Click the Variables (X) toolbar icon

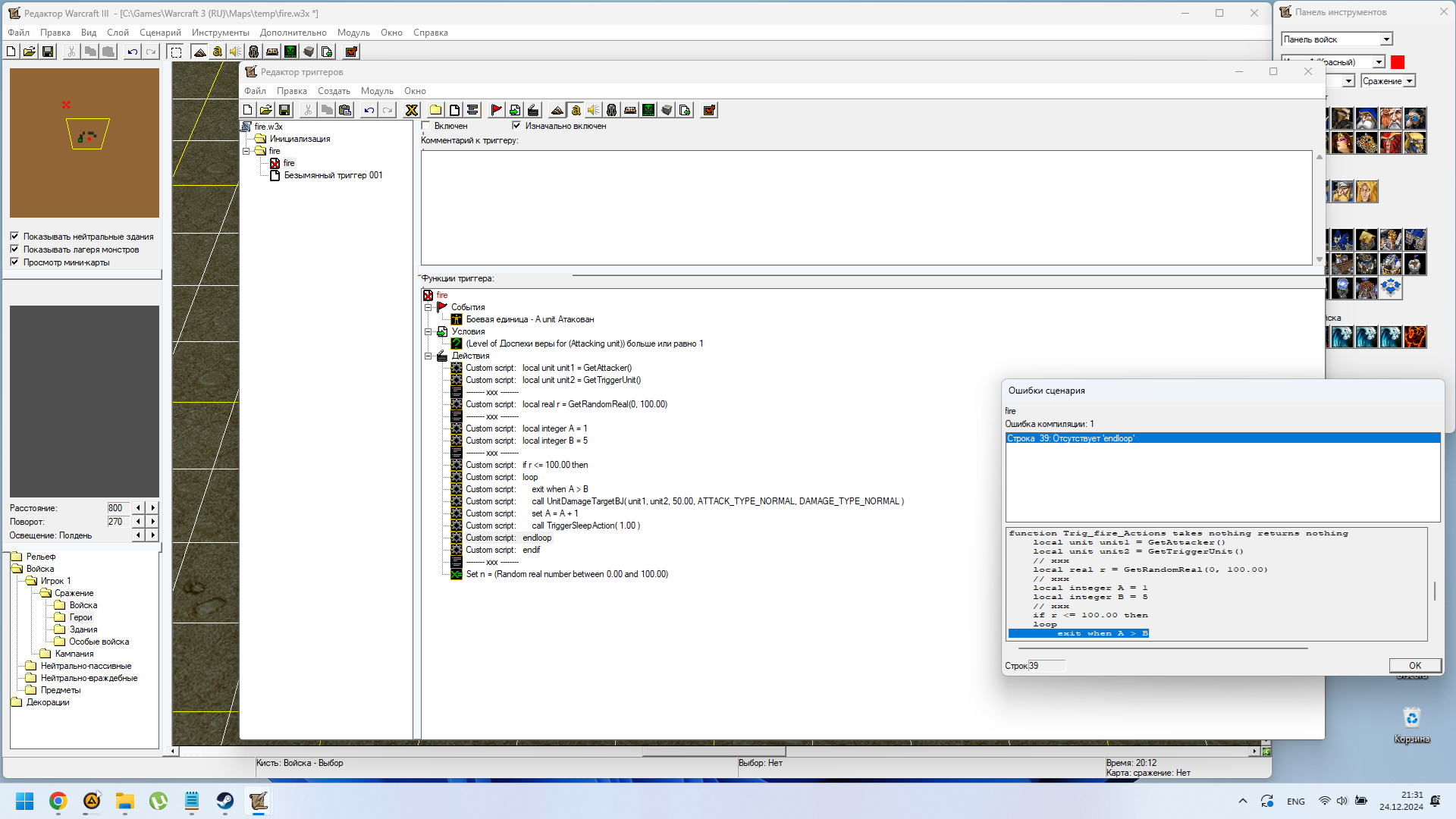(x=412, y=111)
